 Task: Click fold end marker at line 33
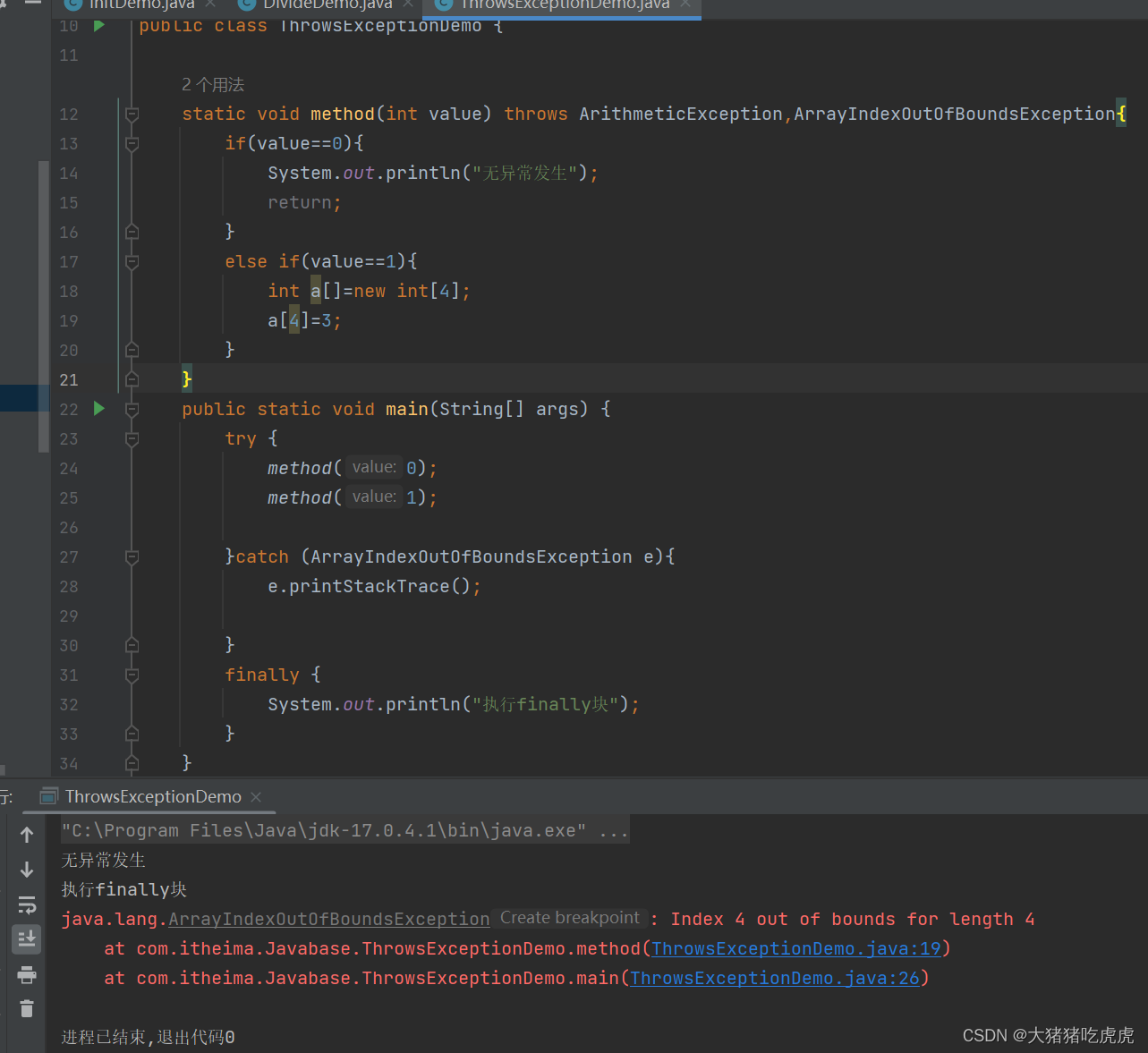click(132, 734)
